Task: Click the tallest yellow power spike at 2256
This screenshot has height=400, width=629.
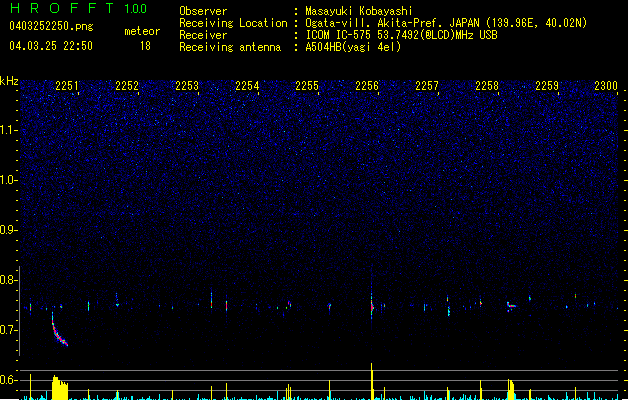Action: (x=372, y=381)
